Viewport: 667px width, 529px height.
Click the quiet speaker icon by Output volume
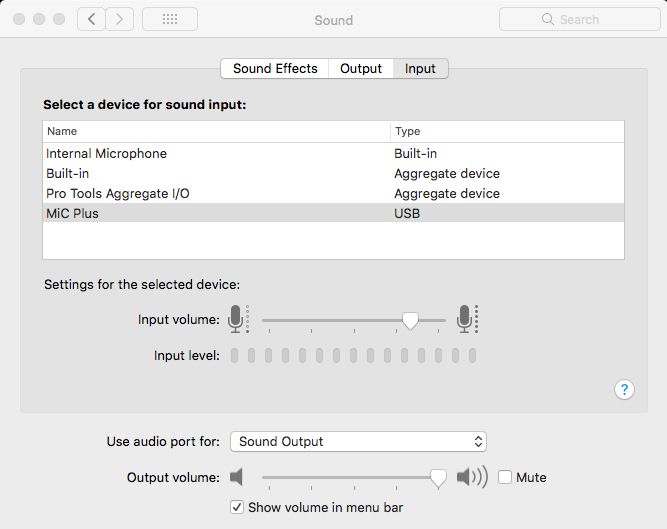(x=237, y=477)
